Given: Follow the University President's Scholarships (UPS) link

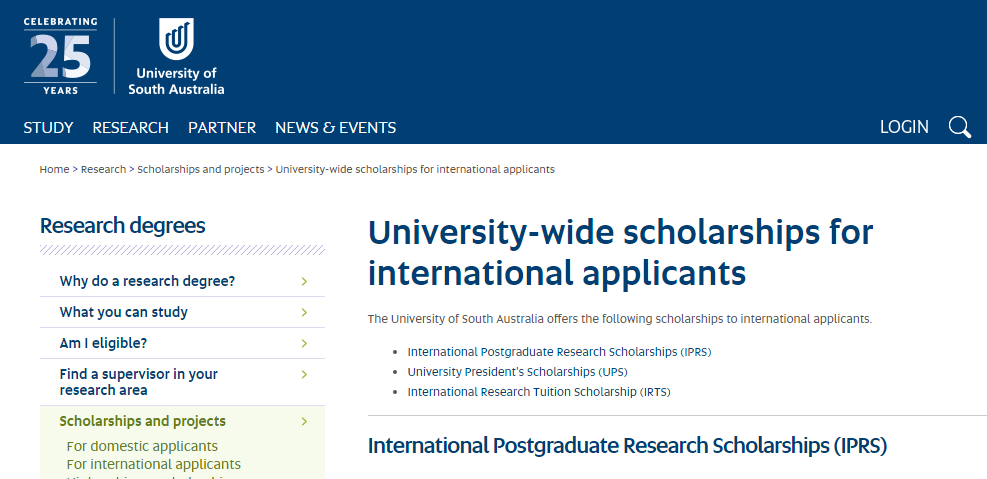Looking at the screenshot, I should (517, 372).
